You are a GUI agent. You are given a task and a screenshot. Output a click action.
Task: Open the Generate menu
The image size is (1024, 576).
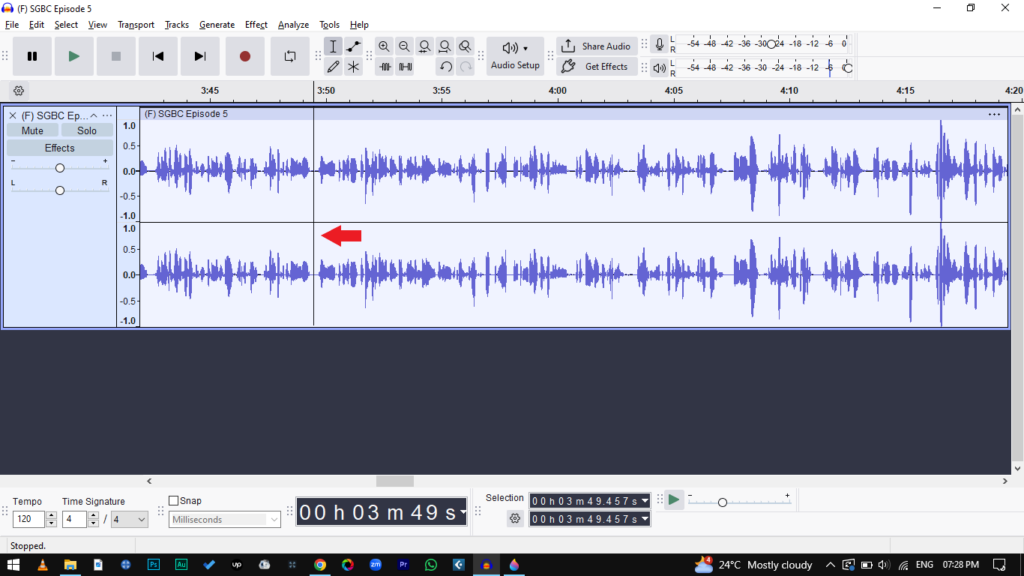pos(217,25)
